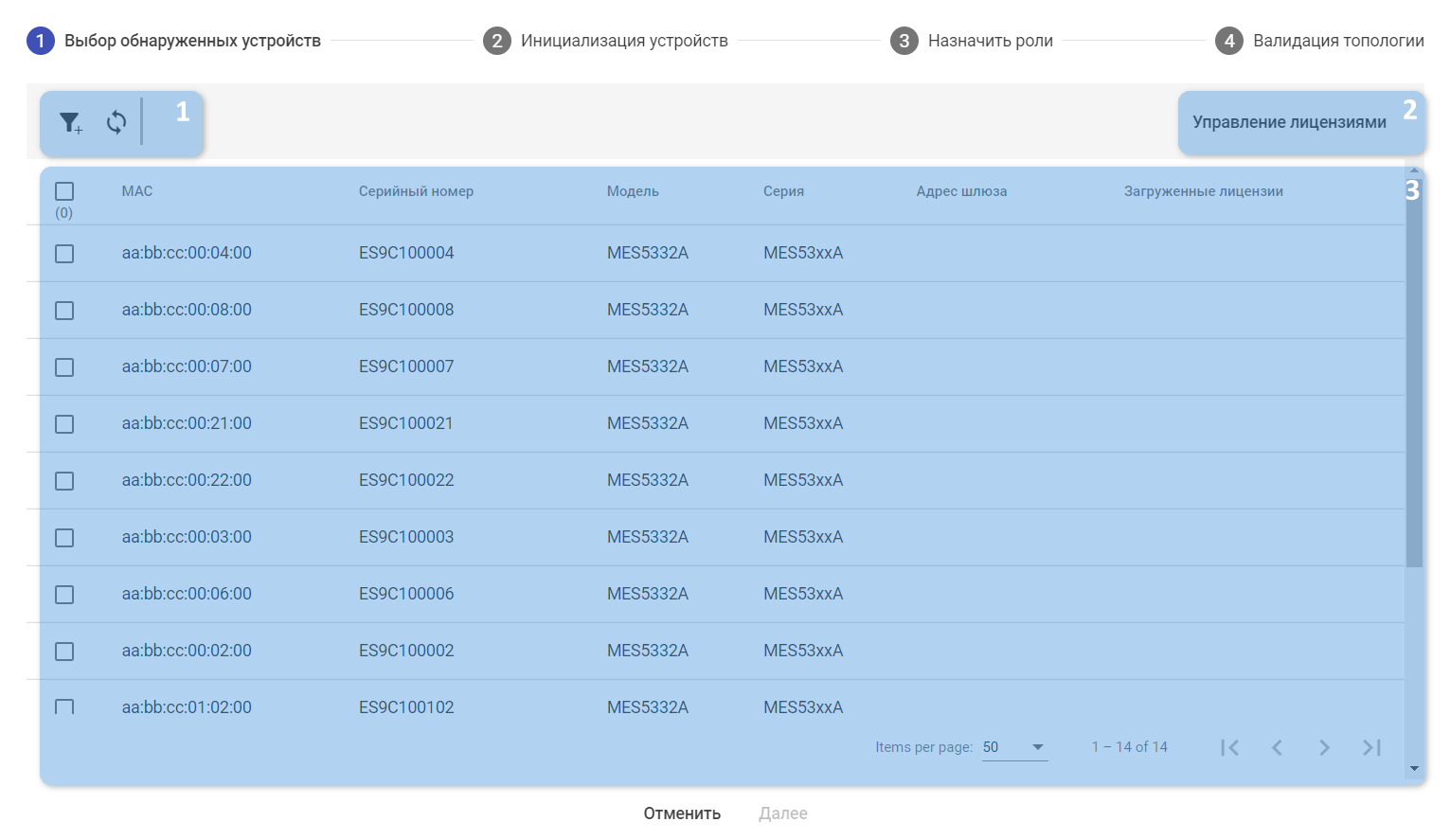Open step 2 Инициализация устройств
The height and width of the screenshot is (840, 1450).
[606, 41]
